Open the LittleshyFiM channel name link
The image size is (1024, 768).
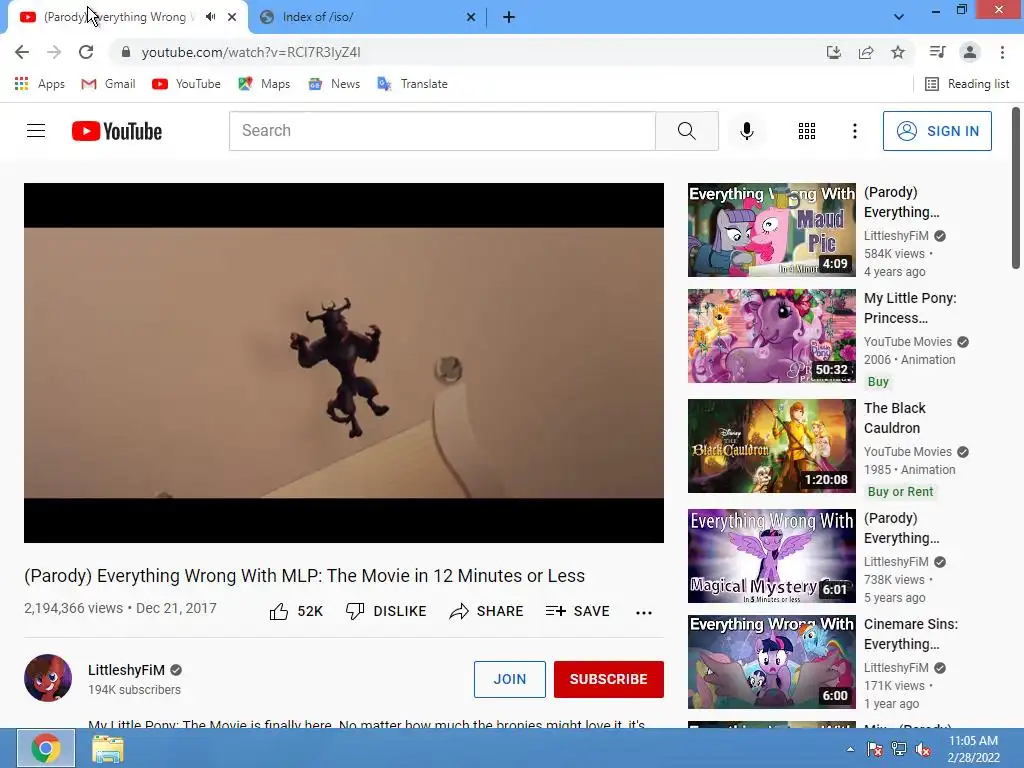(x=126, y=670)
